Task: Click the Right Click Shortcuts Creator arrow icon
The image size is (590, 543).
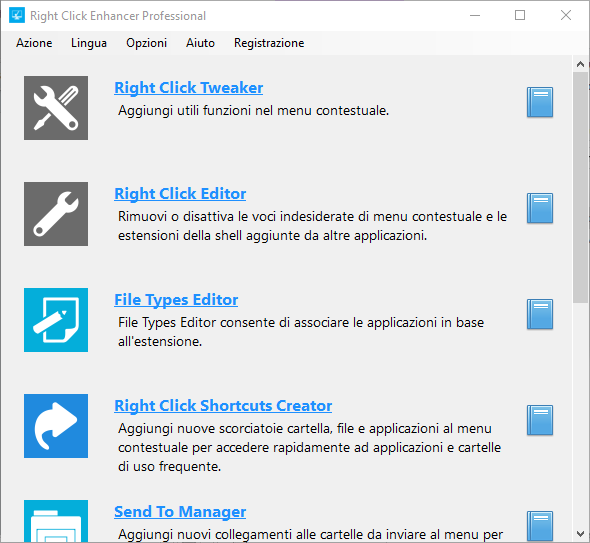Action: (56, 426)
